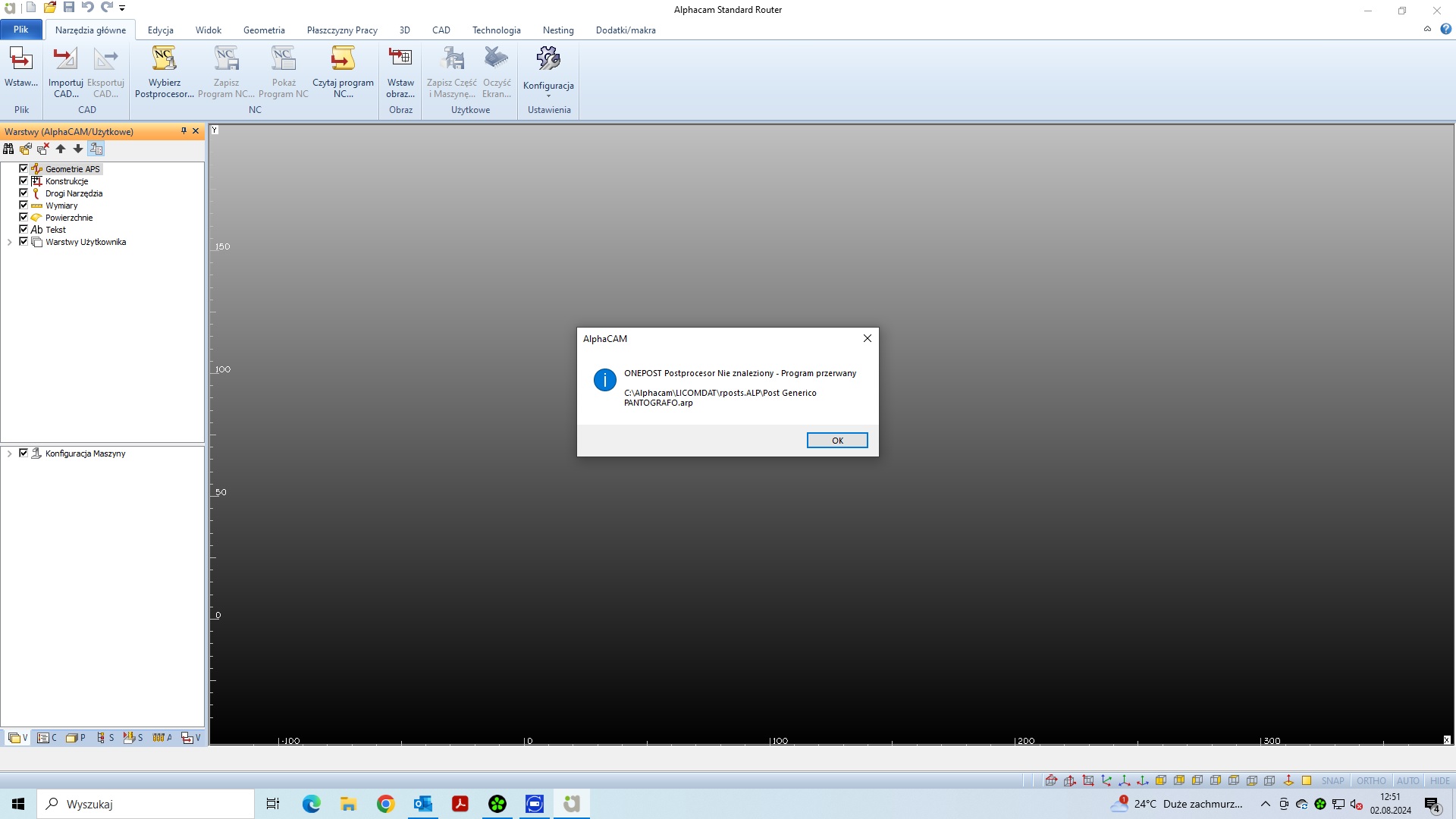
Task: Toggle the Drogi Narzędzia layer checkbox
Action: tap(24, 193)
